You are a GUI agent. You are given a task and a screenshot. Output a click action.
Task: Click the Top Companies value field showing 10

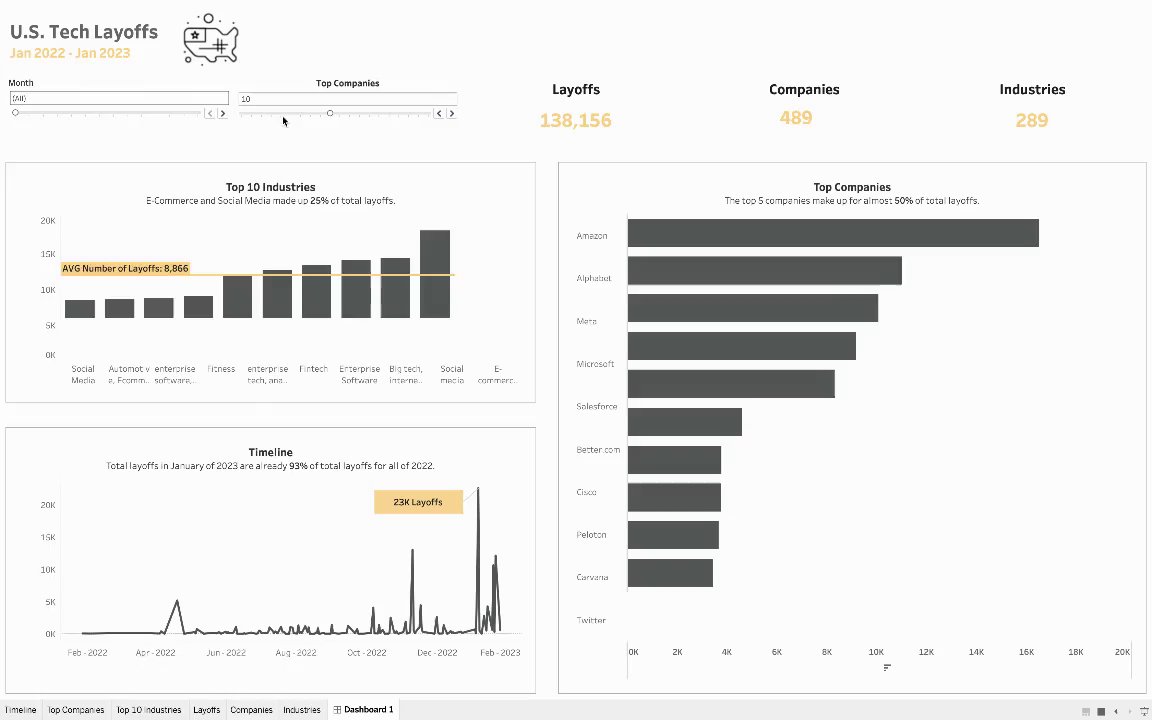pyautogui.click(x=348, y=98)
